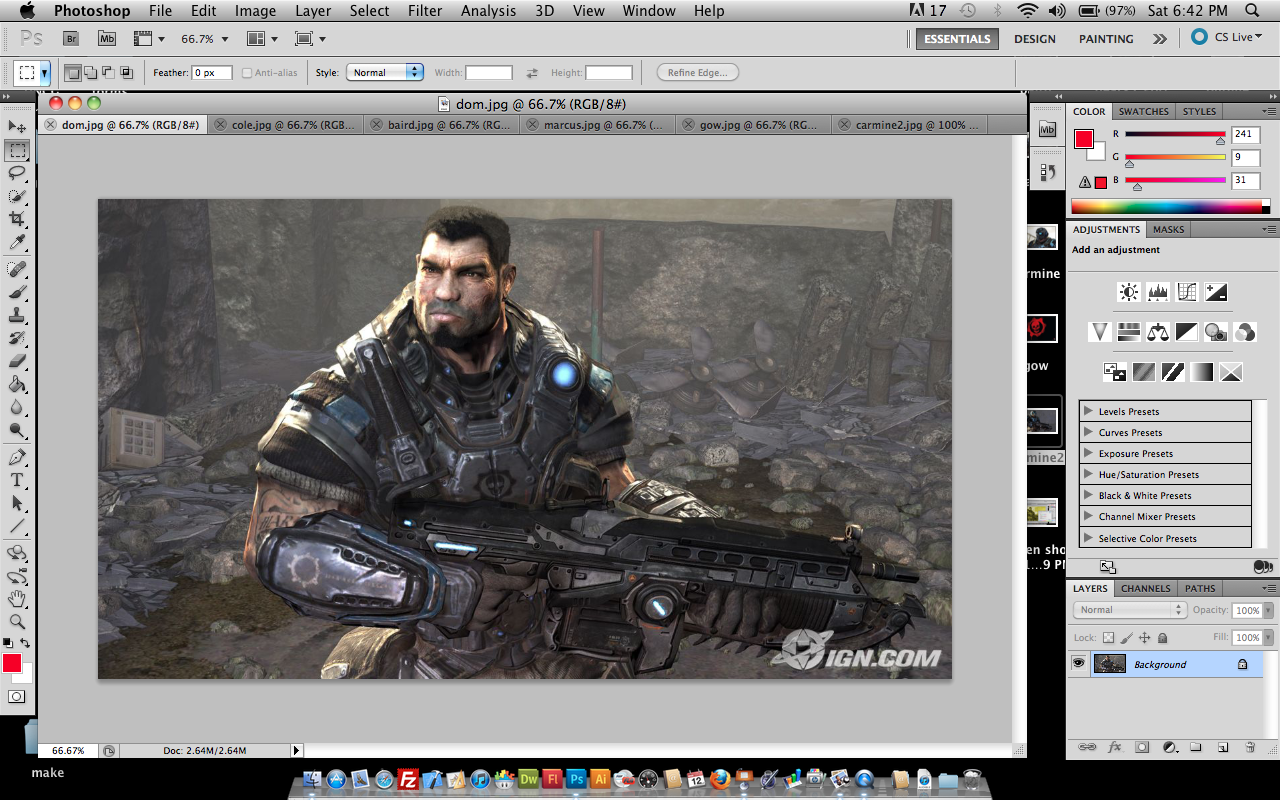1280x800 pixels.
Task: Select the Eyedropper tool
Action: tap(17, 243)
